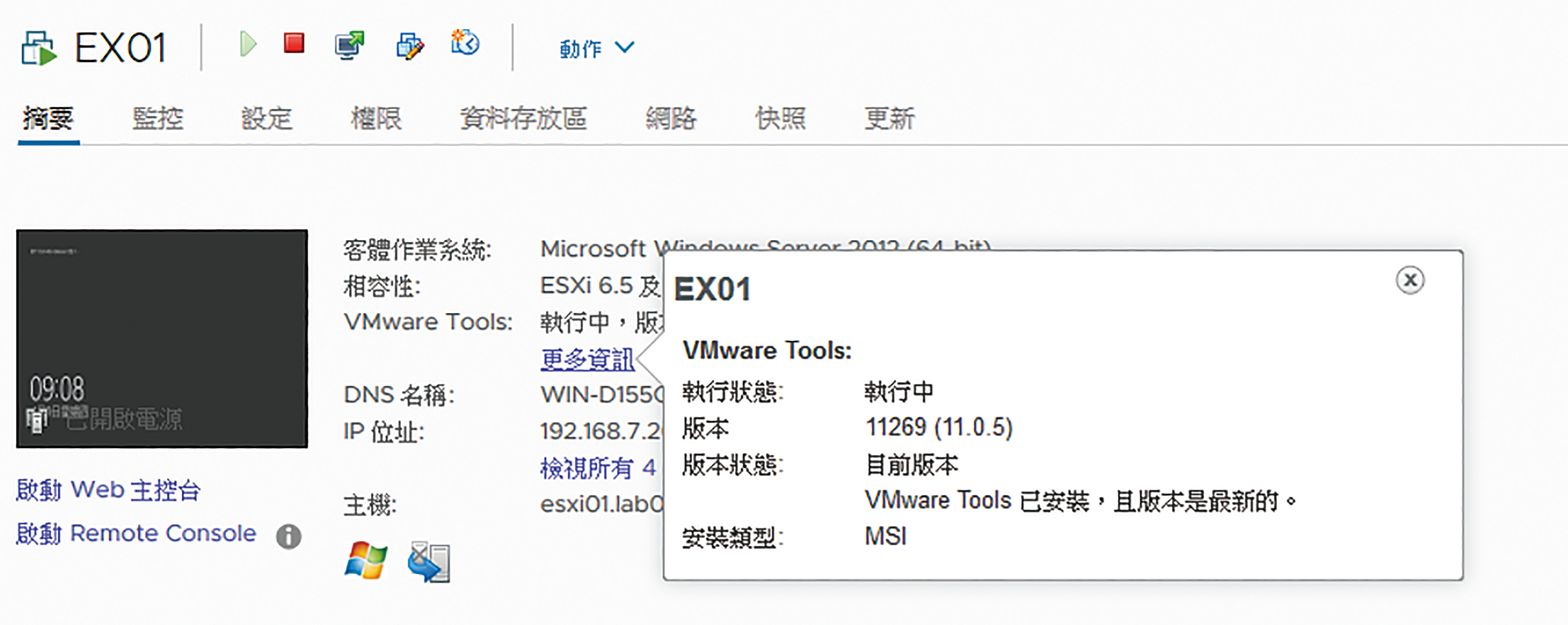The image size is (1568, 625).
Task: Switch to the 網路 tab
Action: (671, 118)
